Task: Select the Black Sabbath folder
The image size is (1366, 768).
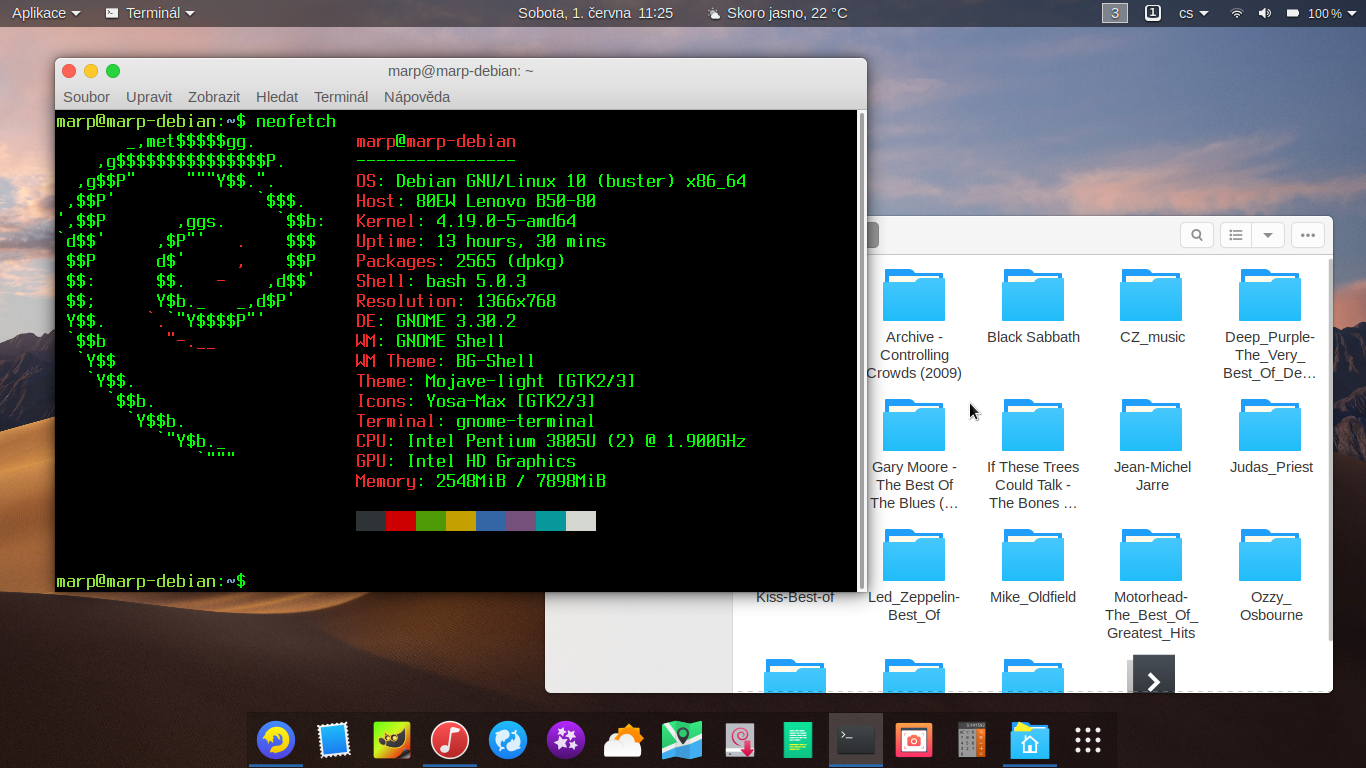Action: [x=1033, y=306]
